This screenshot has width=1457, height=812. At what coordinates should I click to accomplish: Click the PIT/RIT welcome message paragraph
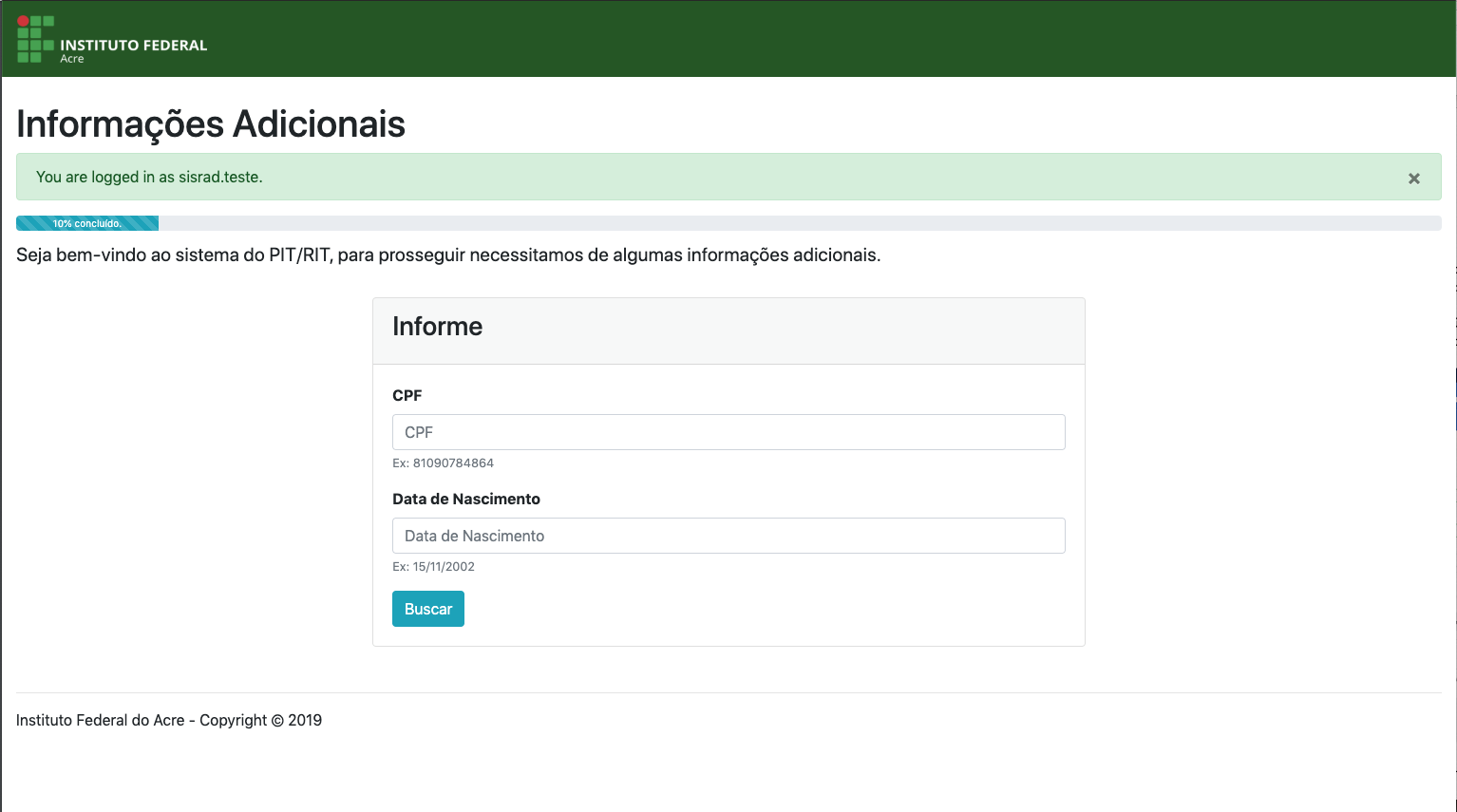coord(448,255)
